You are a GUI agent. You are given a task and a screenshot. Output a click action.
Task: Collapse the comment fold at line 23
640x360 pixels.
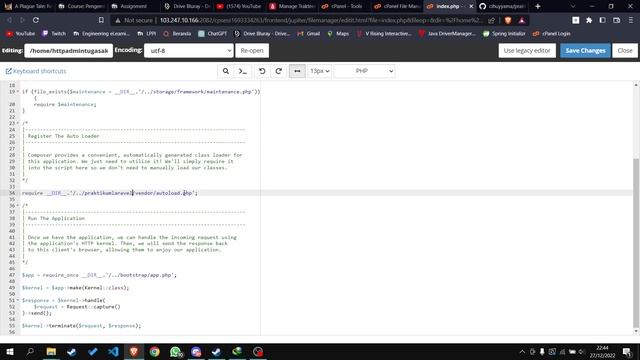(x=18, y=123)
